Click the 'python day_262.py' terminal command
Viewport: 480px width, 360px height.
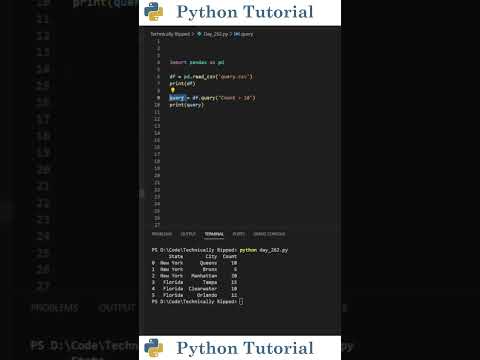pyautogui.click(x=264, y=250)
